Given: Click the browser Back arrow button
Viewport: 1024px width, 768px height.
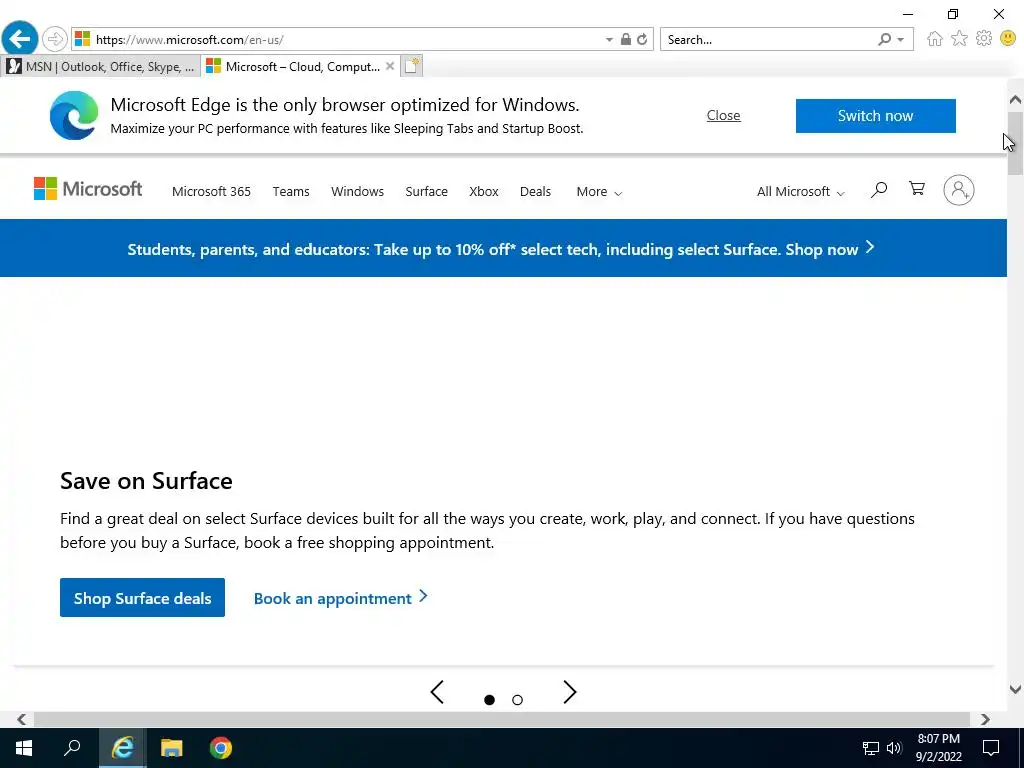Looking at the screenshot, I should pos(20,39).
